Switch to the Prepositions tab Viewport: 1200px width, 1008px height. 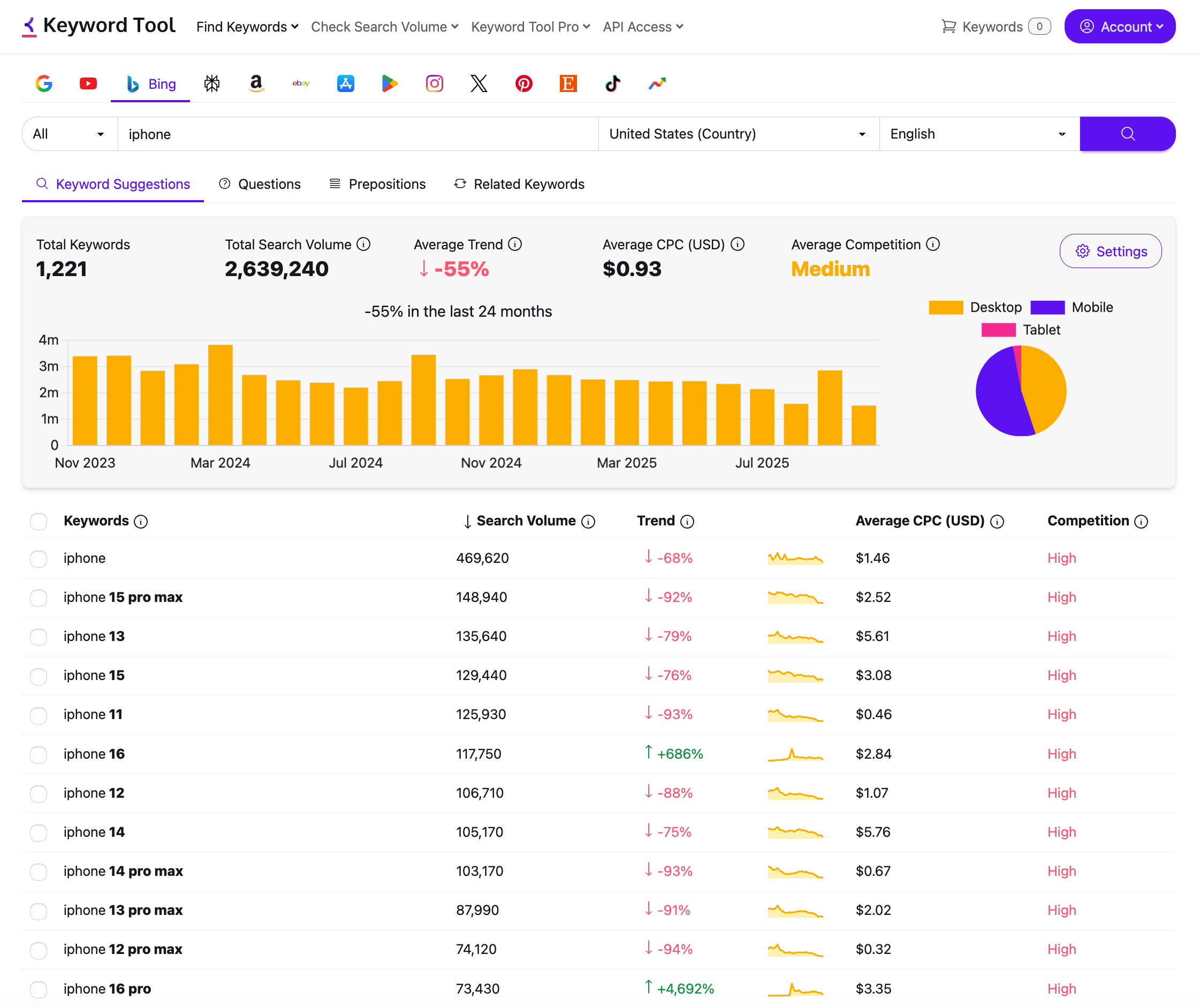pyautogui.click(x=377, y=184)
